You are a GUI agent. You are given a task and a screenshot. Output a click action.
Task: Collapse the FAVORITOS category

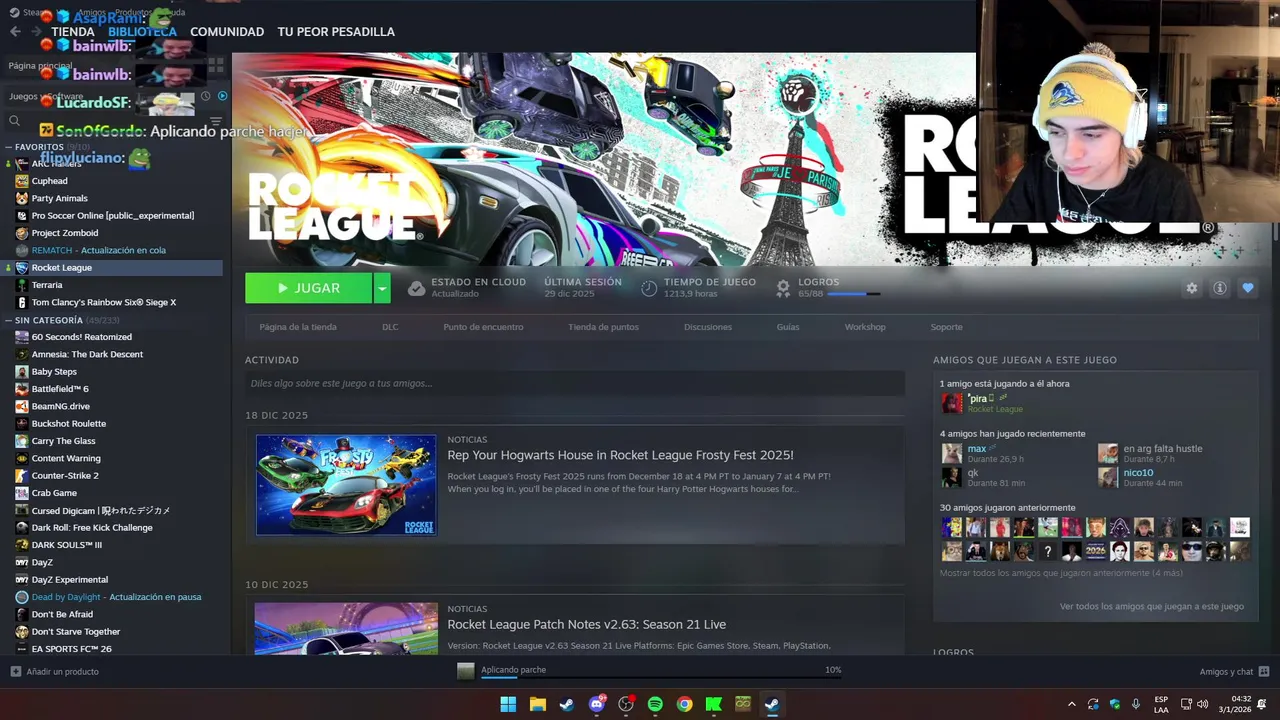pyautogui.click(x=8, y=147)
